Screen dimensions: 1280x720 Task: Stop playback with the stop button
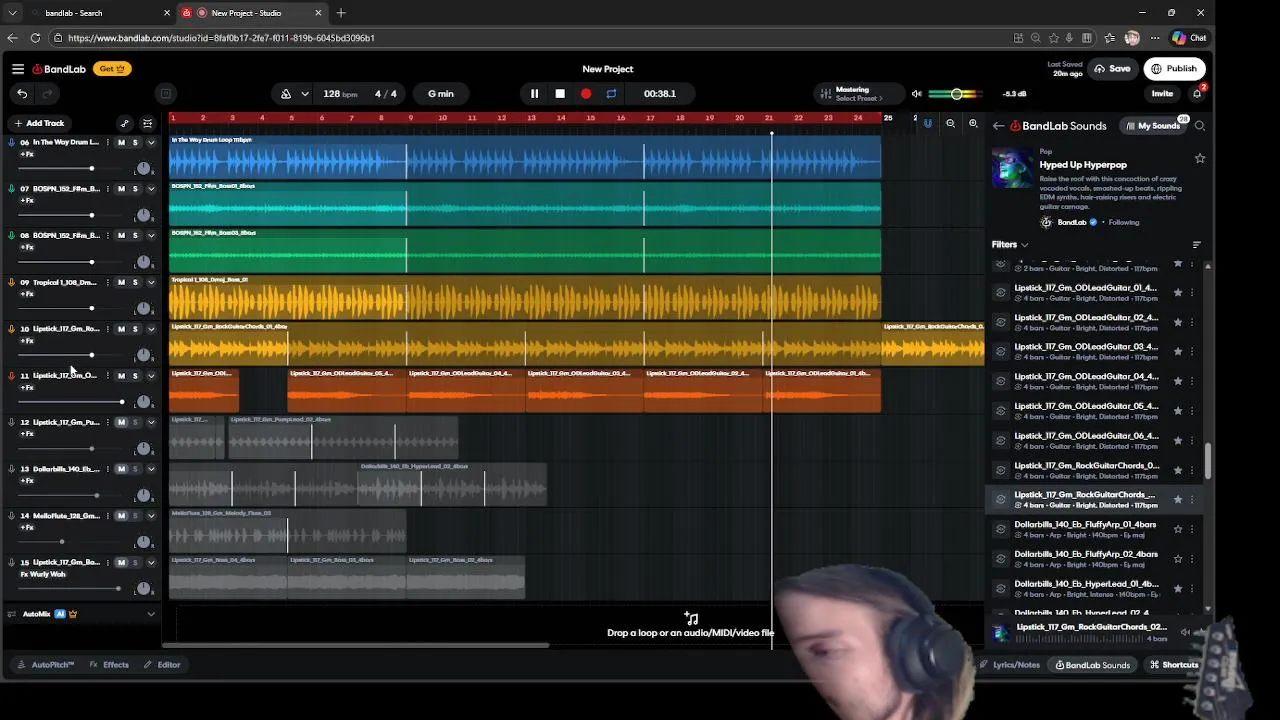pyautogui.click(x=560, y=94)
